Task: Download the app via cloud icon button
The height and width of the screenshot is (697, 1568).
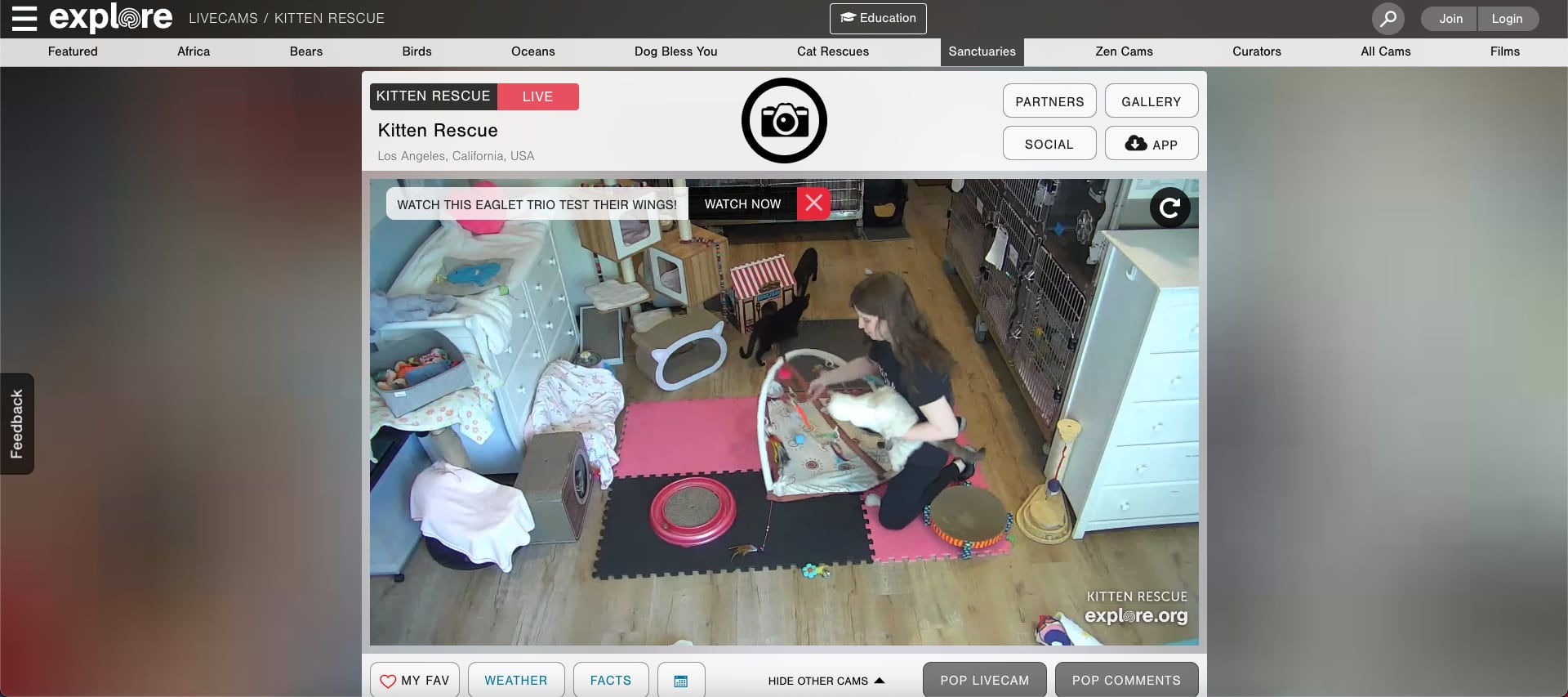Action: tap(1151, 144)
